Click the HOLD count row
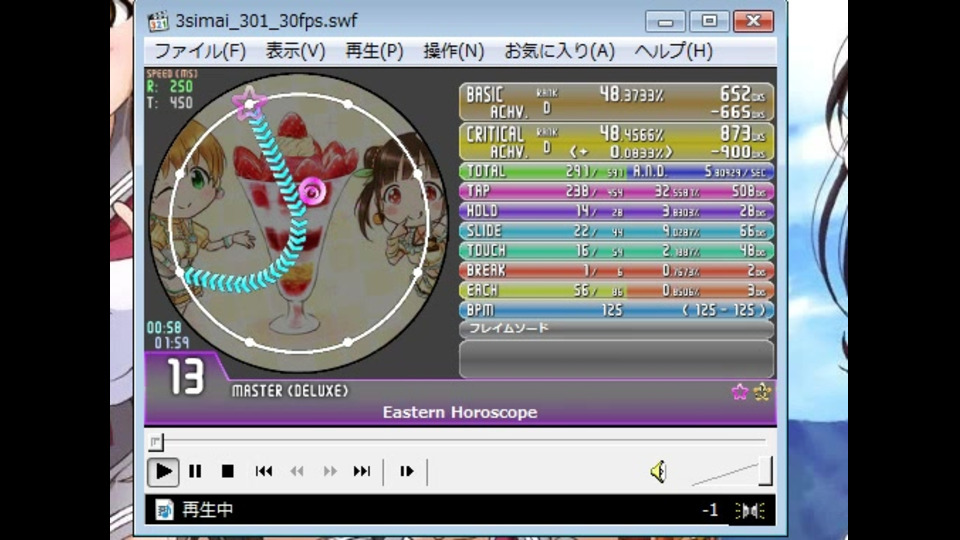960x540 pixels. tap(617, 211)
